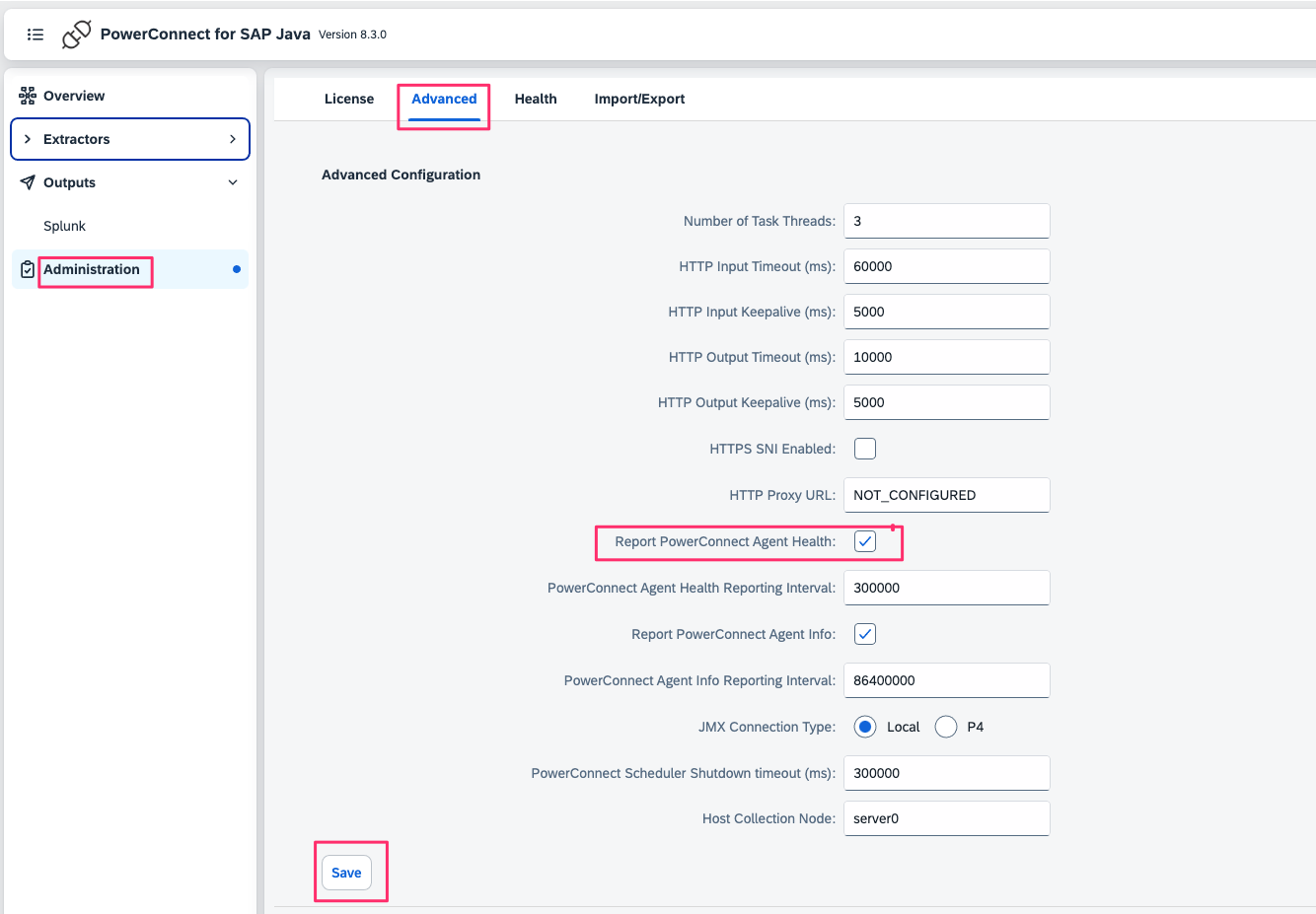This screenshot has width=1316, height=914.
Task: Enable the HTTPS SNI checkbox
Action: (x=865, y=449)
